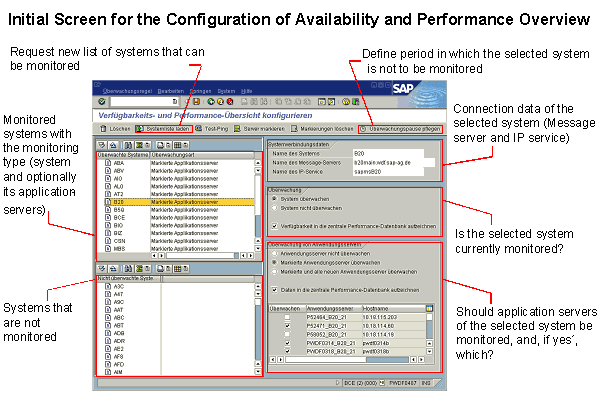The width and height of the screenshot is (597, 398).
Task: Click the Print icon in non-monitored systems toolbar
Action: tap(160, 269)
